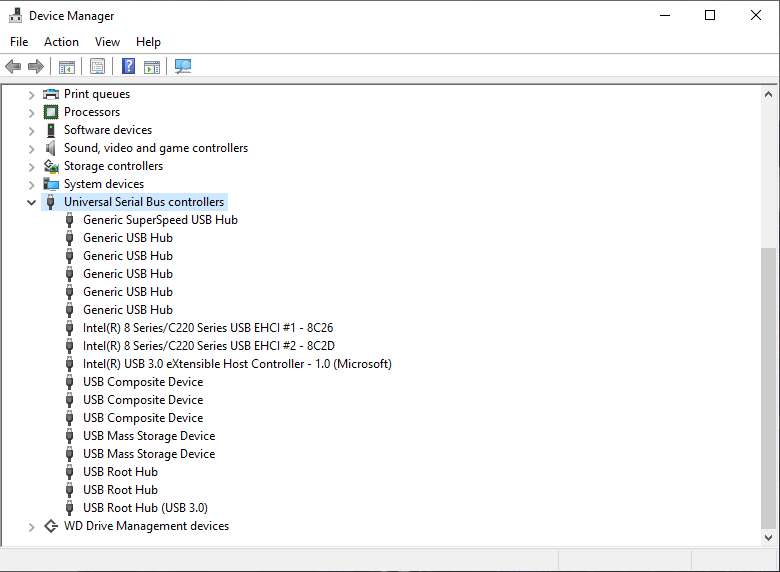Select Intel(R) 8 Series/C220 USB EHCI #2 - 8C2D
Image resolution: width=780 pixels, height=572 pixels.
tap(209, 346)
